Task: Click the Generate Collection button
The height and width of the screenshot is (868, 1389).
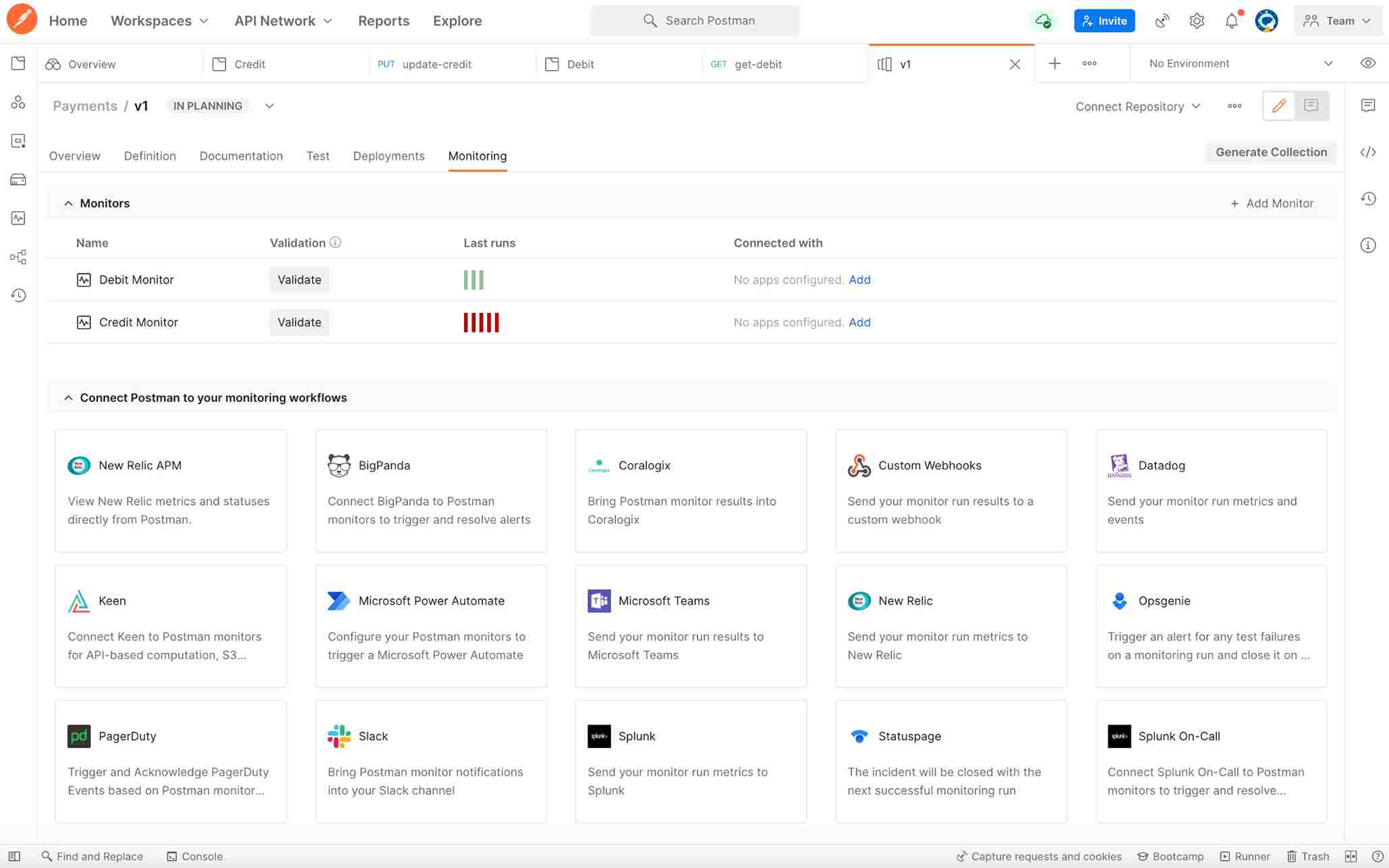Action: (1270, 152)
